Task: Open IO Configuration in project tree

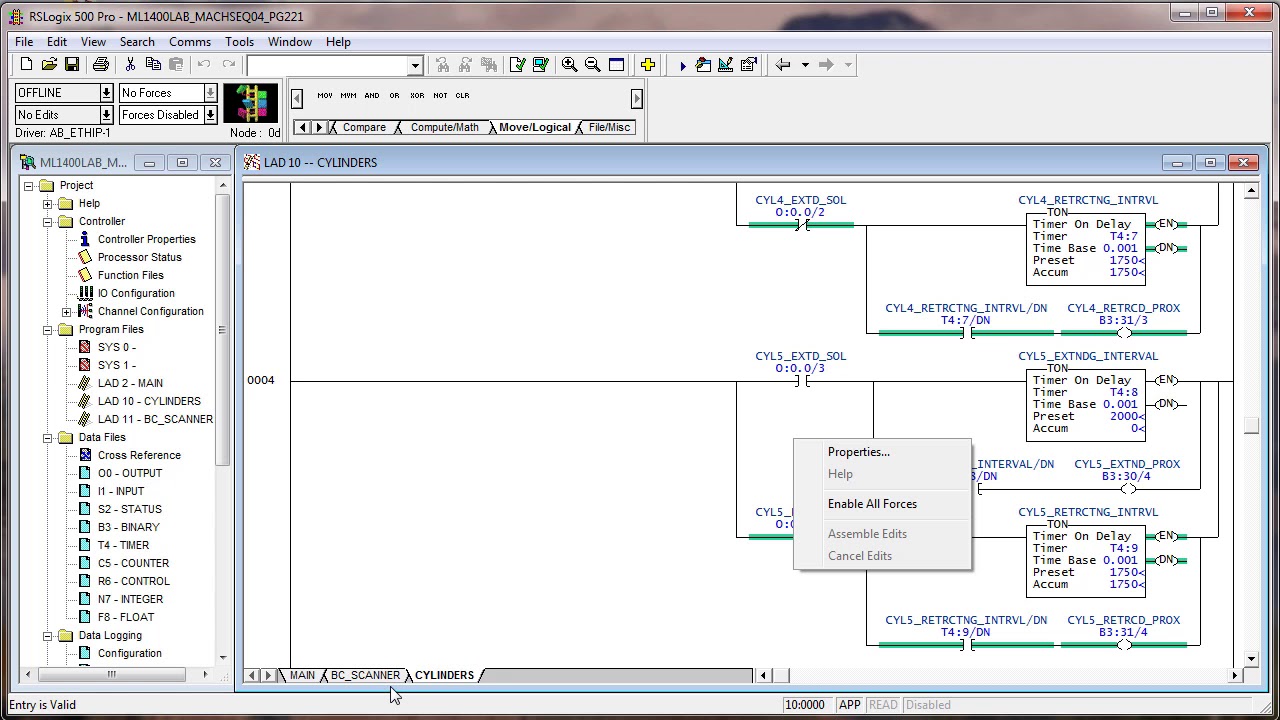Action: (x=136, y=294)
